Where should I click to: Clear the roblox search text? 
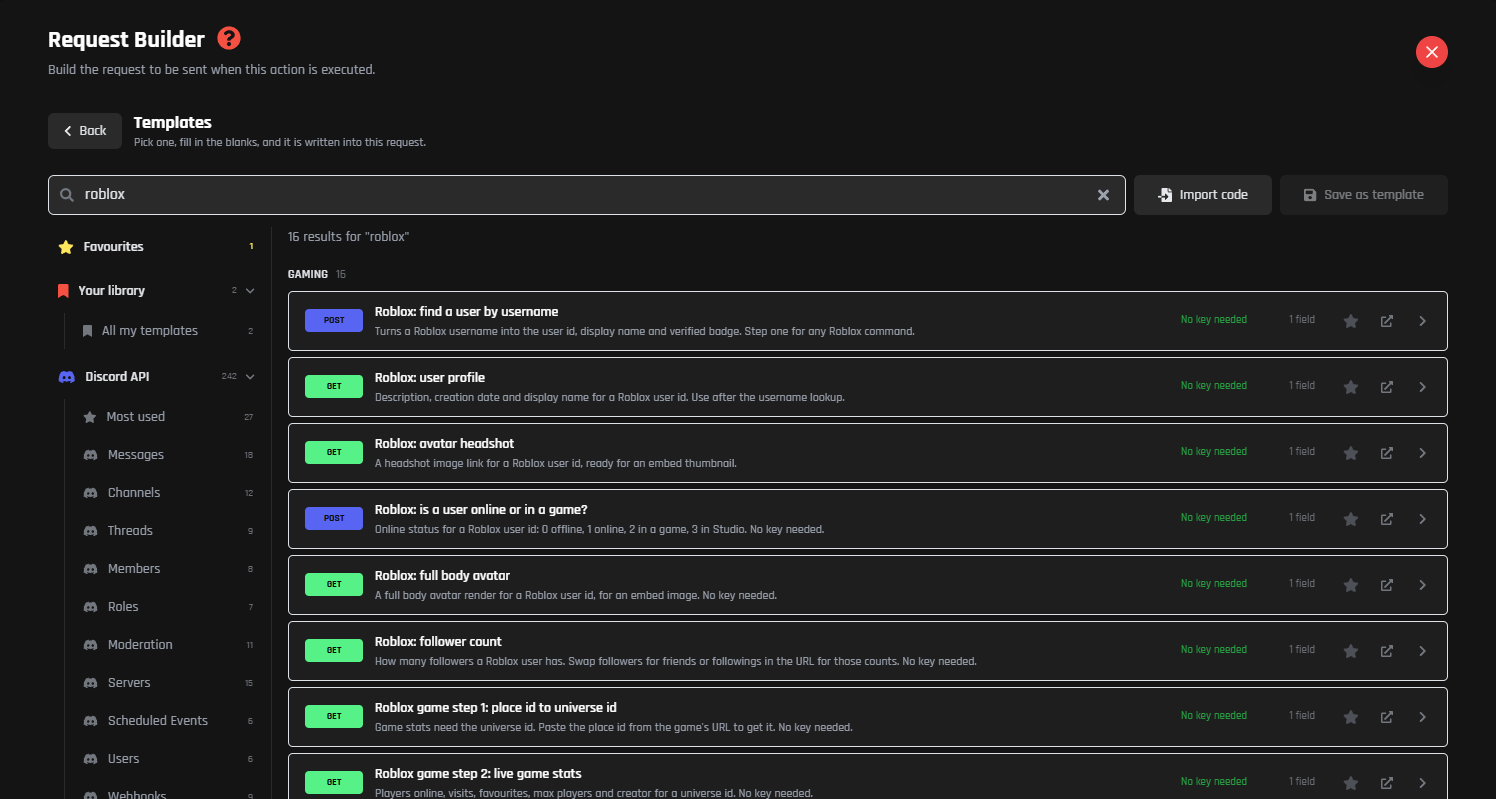pos(1103,195)
